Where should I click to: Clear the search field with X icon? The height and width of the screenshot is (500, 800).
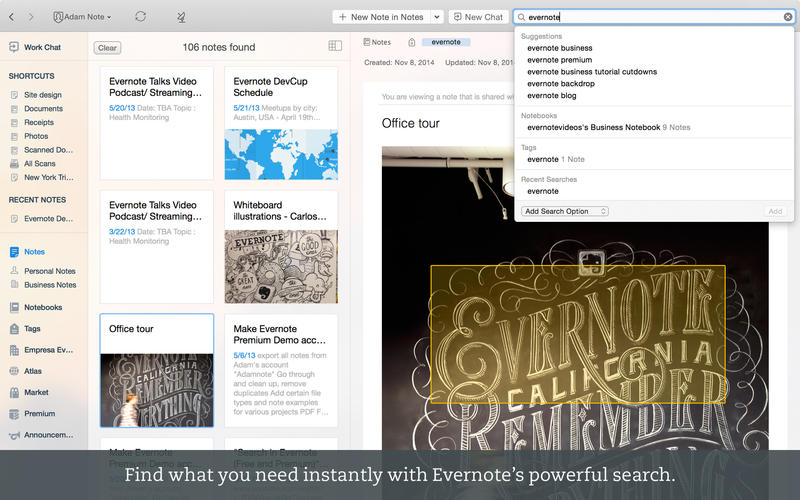click(788, 17)
